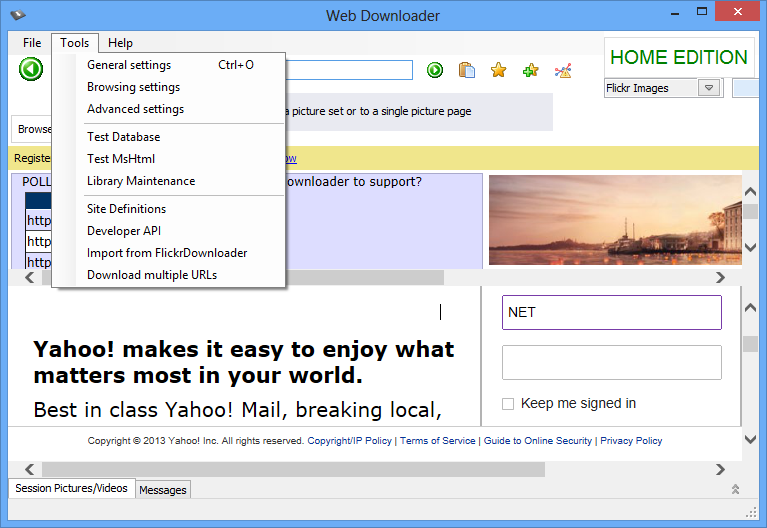The width and height of the screenshot is (767, 528).
Task: Open the File menu
Action: (32, 43)
